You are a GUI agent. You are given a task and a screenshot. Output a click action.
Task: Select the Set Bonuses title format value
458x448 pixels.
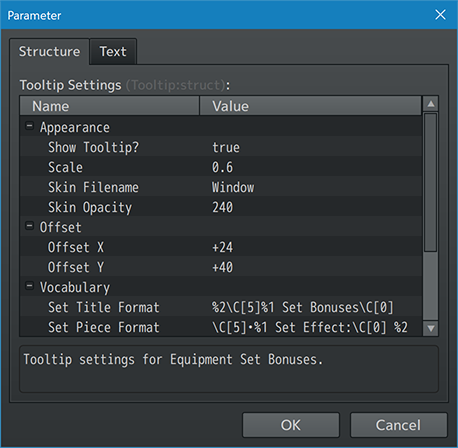(303, 307)
